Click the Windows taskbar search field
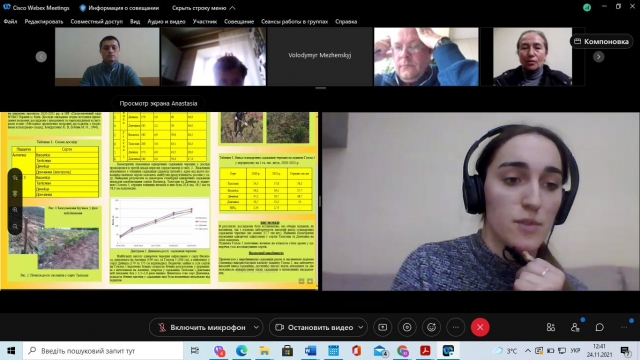640x360 pixels. (103, 351)
